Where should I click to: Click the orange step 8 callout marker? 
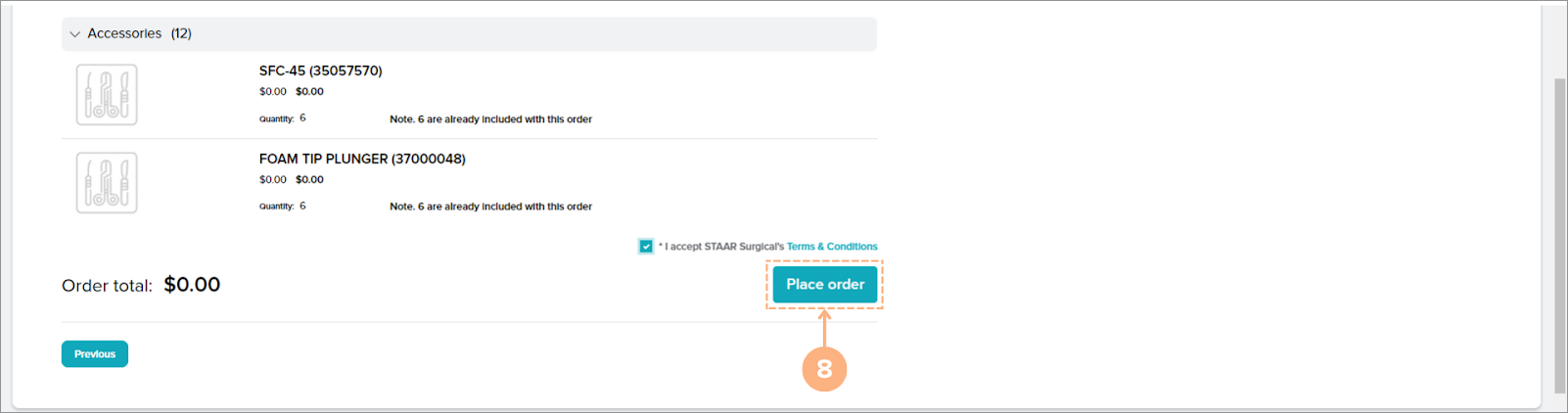824,369
